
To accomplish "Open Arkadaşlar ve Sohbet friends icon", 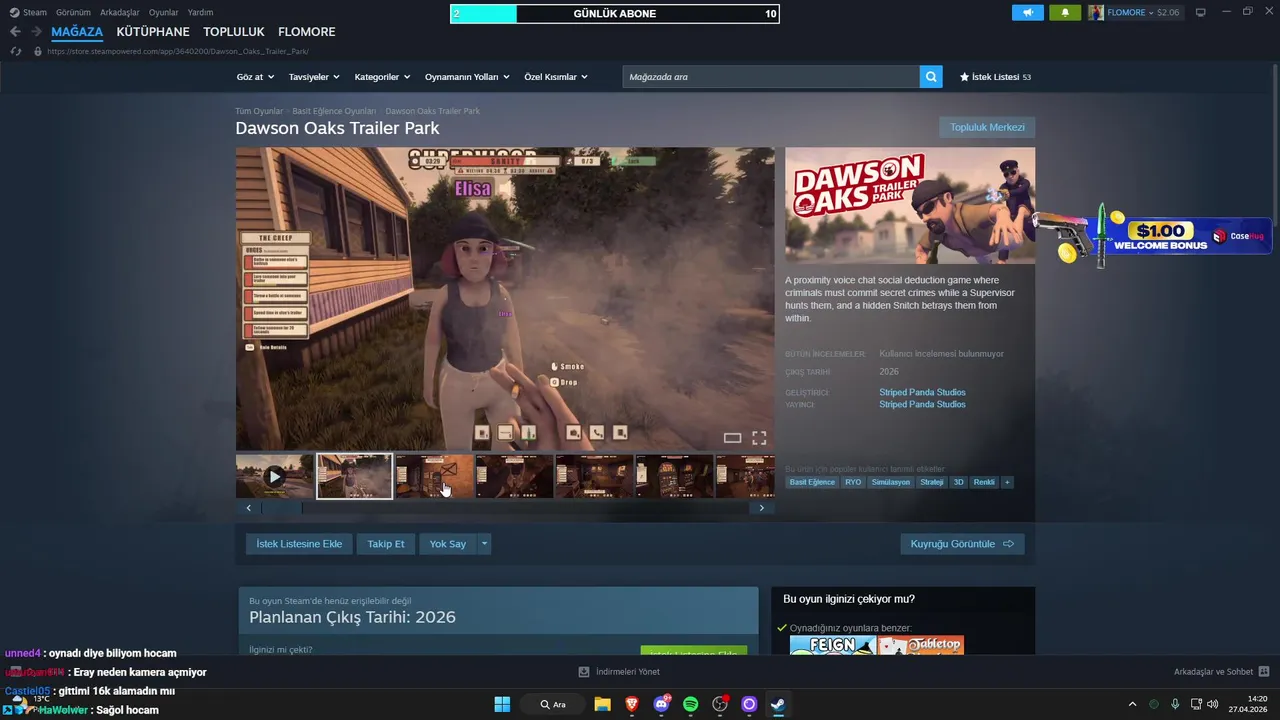I will point(1264,672).
